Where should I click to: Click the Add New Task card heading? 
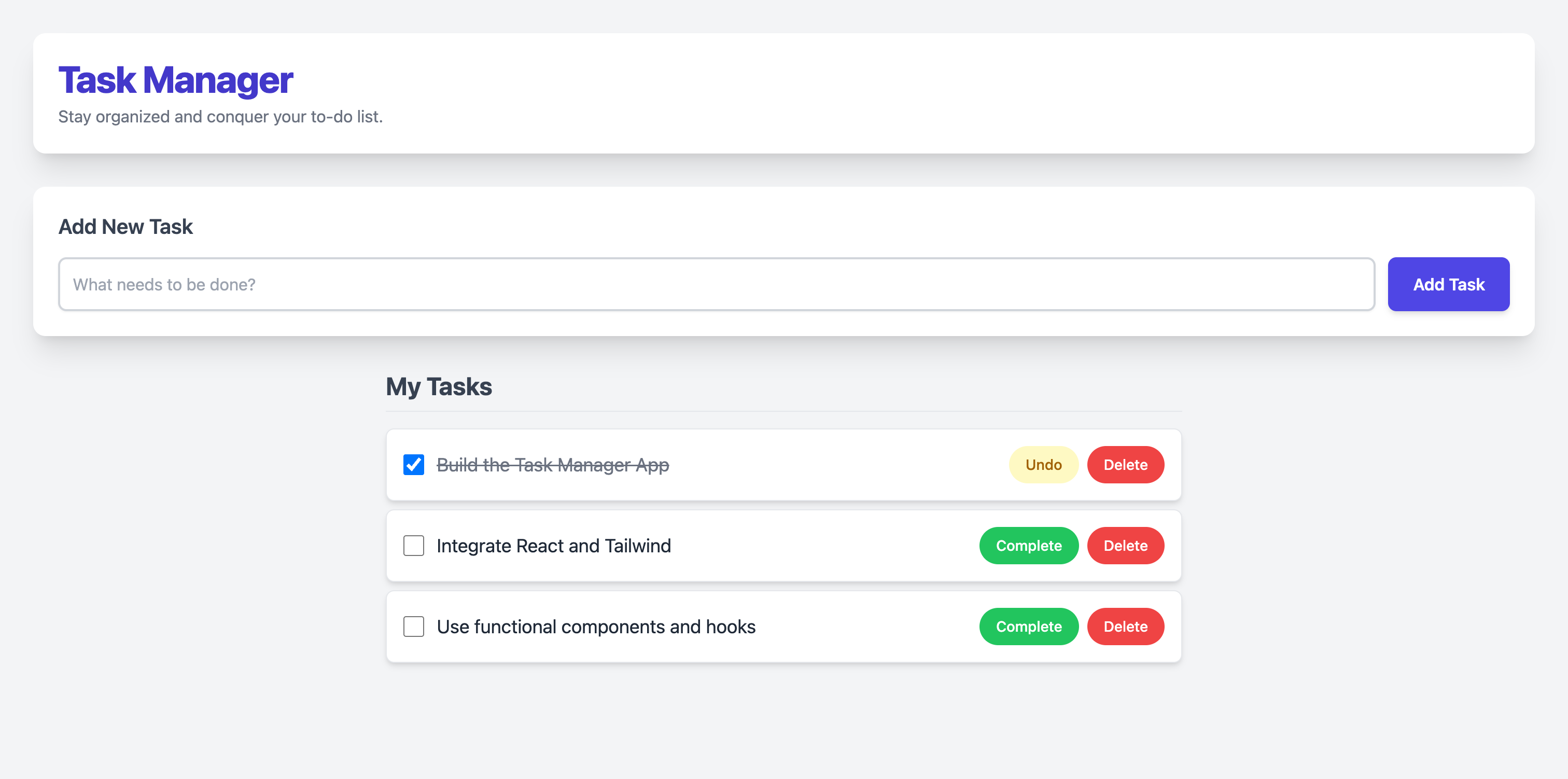(125, 226)
